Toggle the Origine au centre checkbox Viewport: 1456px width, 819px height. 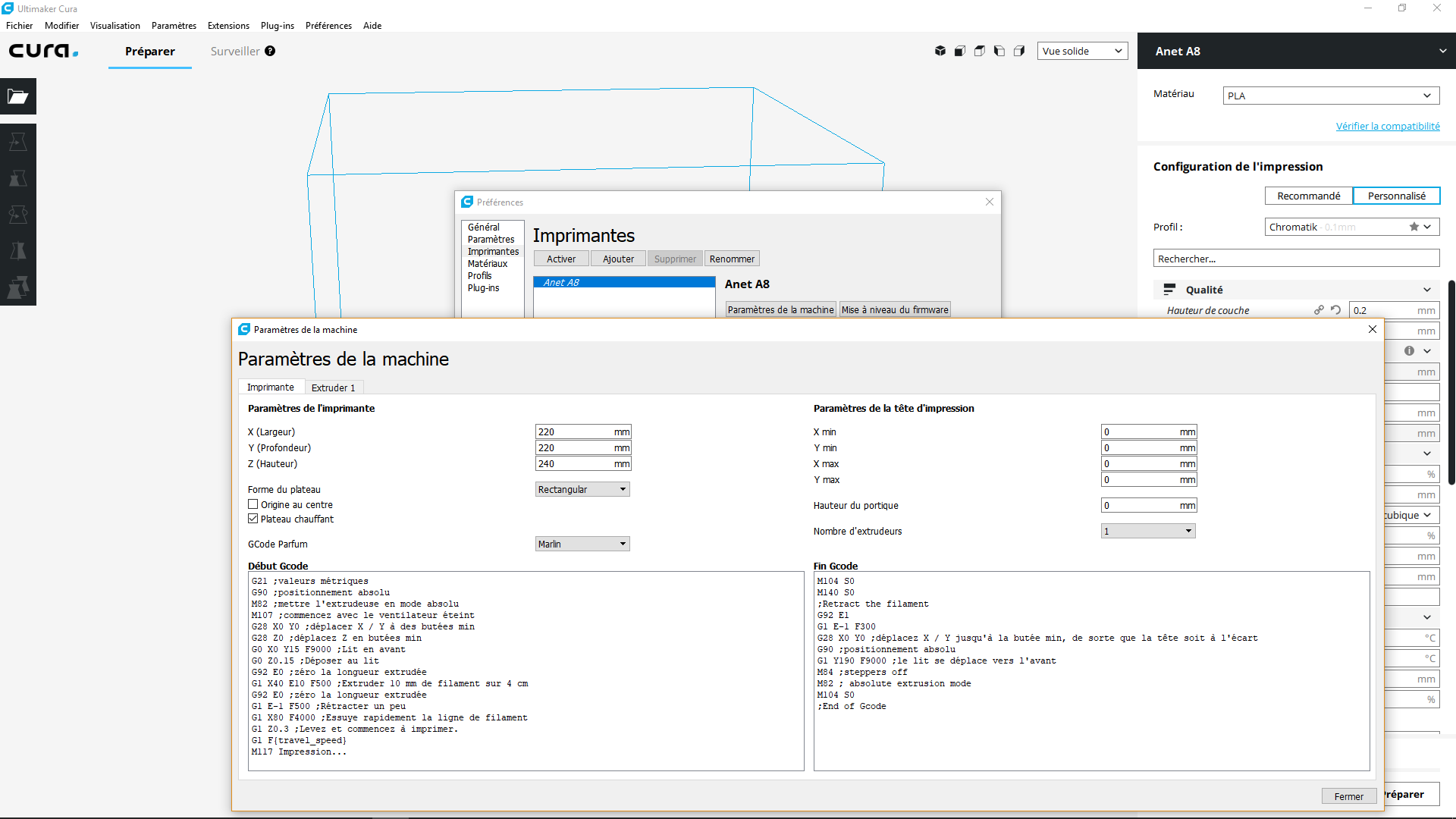point(253,504)
